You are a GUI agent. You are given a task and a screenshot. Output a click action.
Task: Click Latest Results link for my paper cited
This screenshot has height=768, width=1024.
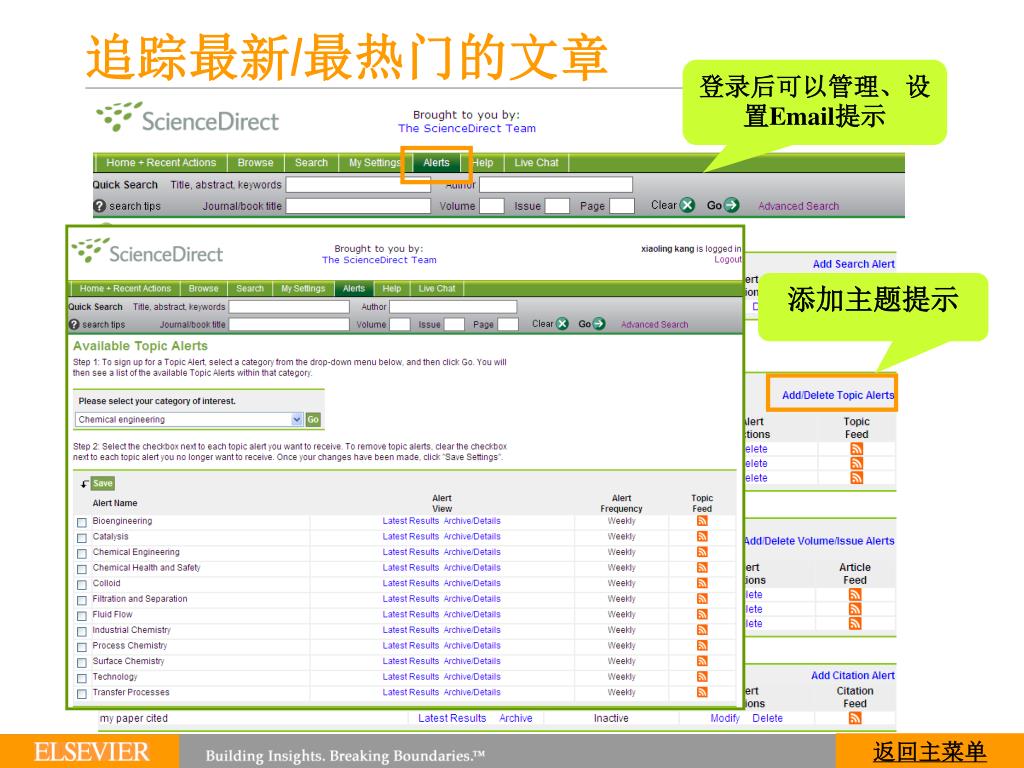coord(452,718)
